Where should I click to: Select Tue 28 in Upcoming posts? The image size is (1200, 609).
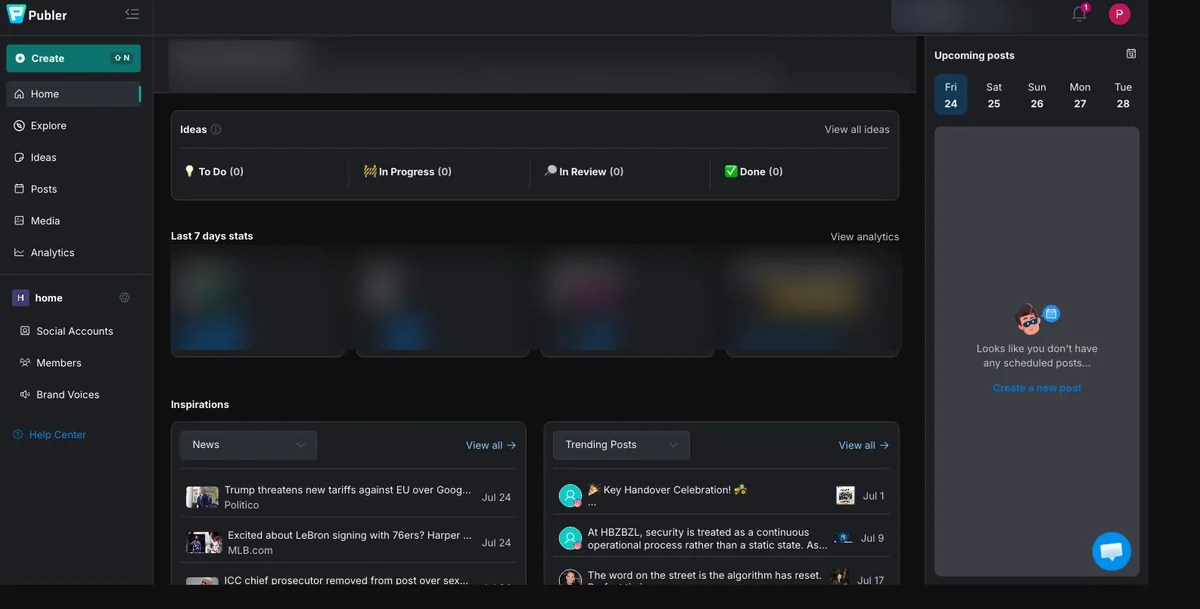tap(1123, 95)
